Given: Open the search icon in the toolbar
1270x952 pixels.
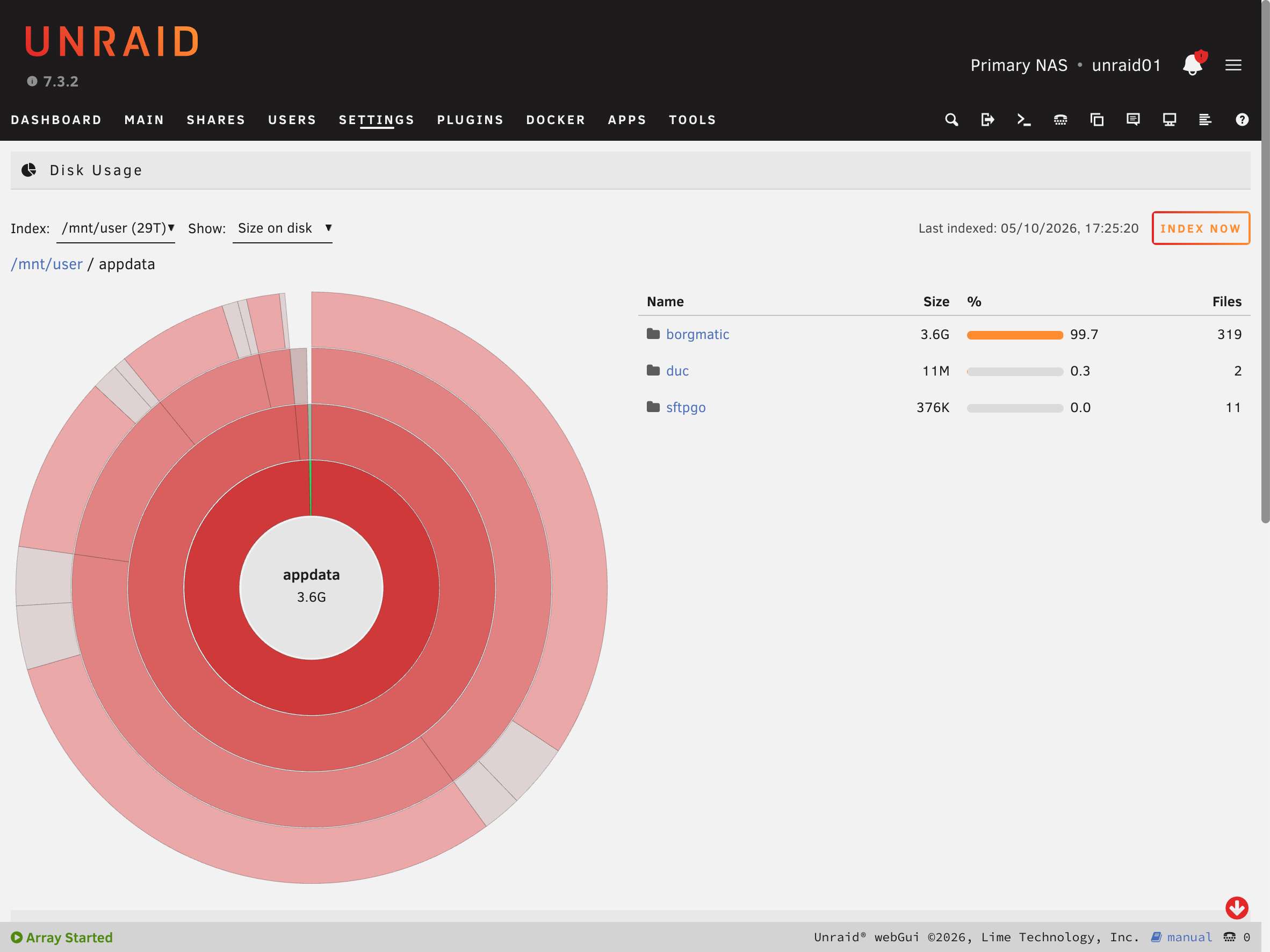Looking at the screenshot, I should tap(951, 119).
